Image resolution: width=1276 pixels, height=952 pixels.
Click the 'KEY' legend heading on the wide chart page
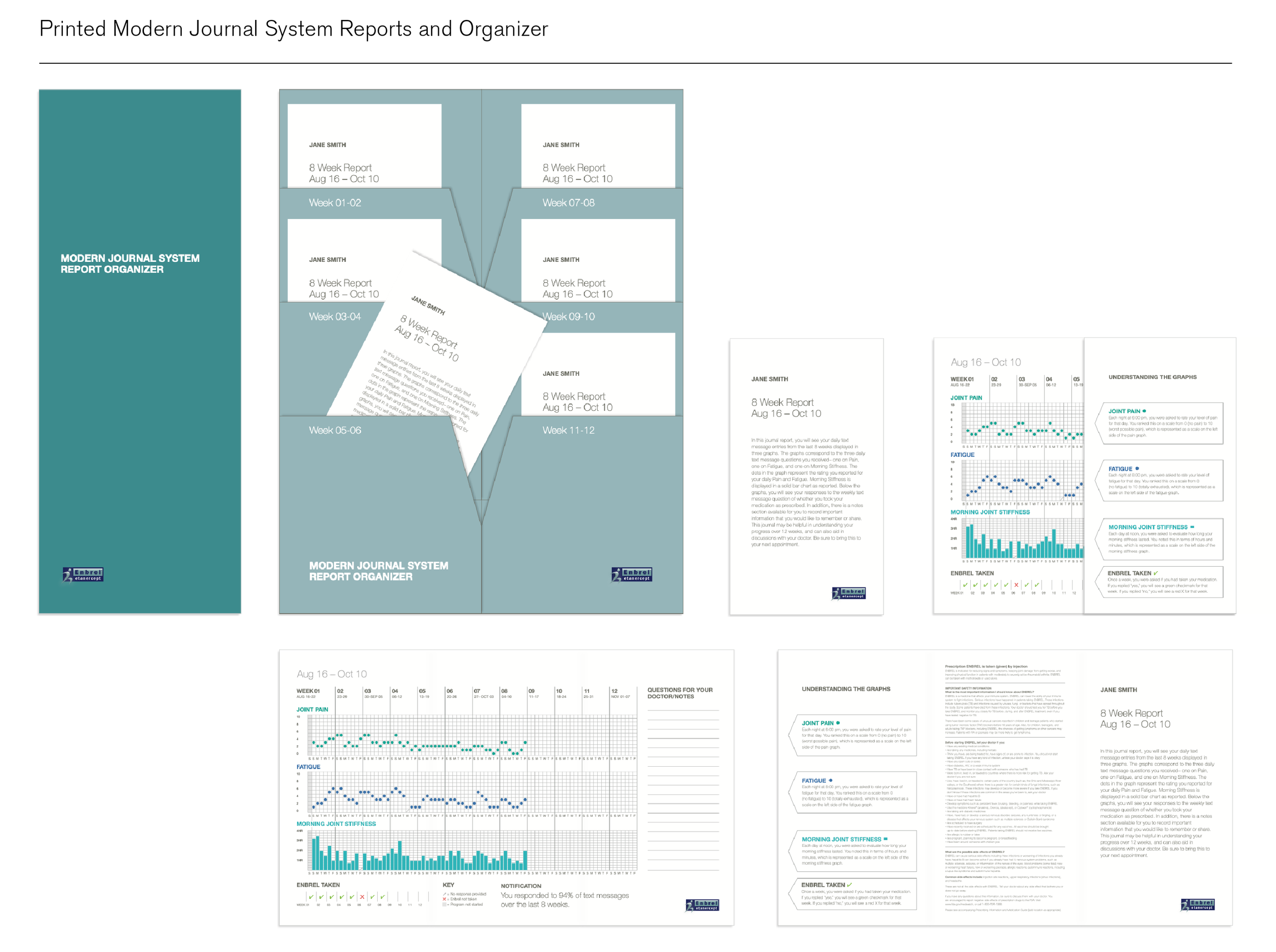tap(448, 885)
